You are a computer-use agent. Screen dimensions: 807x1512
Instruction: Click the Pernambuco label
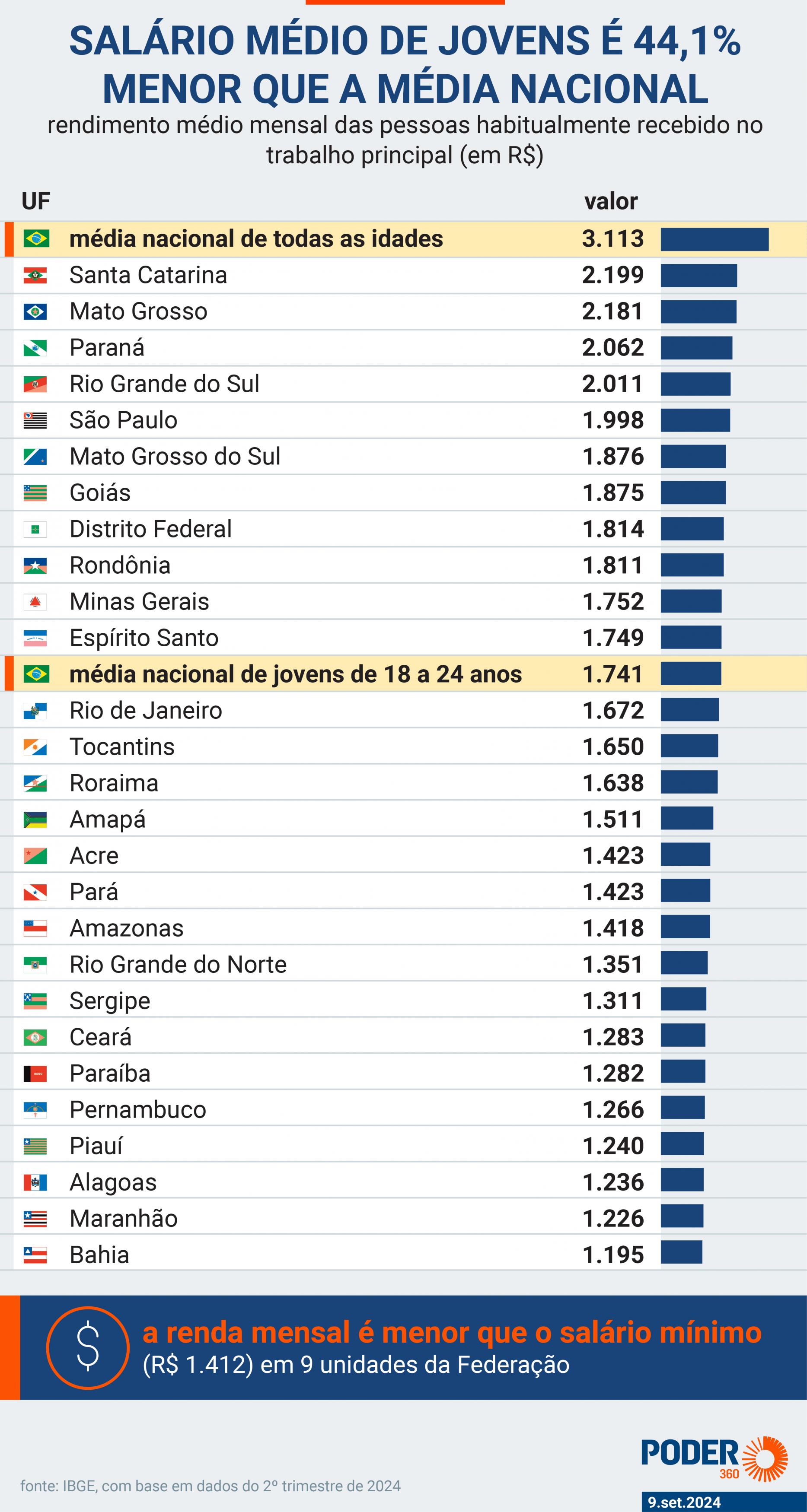coord(138,1110)
